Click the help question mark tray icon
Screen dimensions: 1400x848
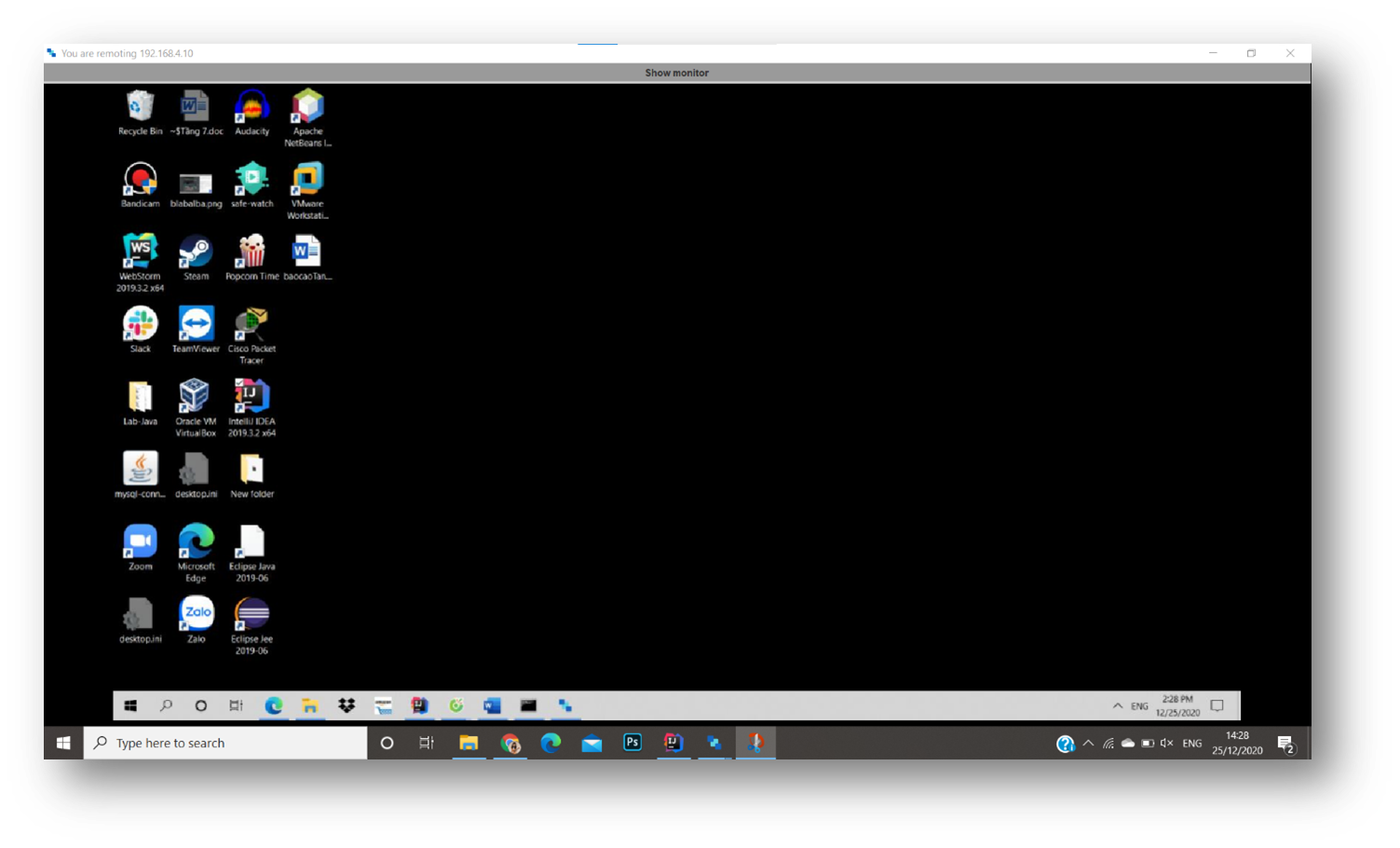tap(1065, 744)
